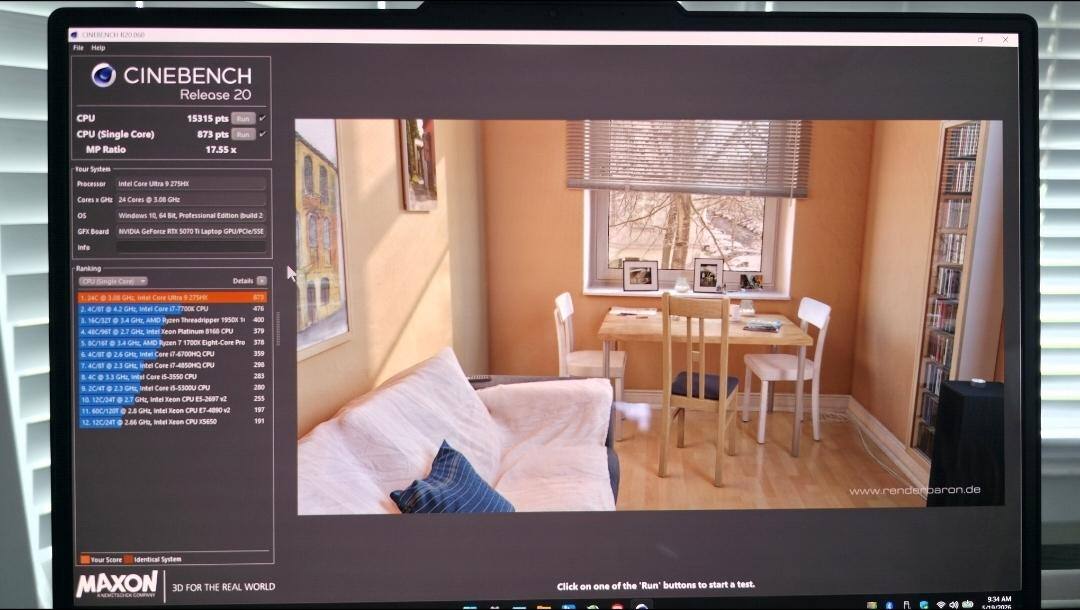Run the CPU (Single Core) test

pos(243,134)
